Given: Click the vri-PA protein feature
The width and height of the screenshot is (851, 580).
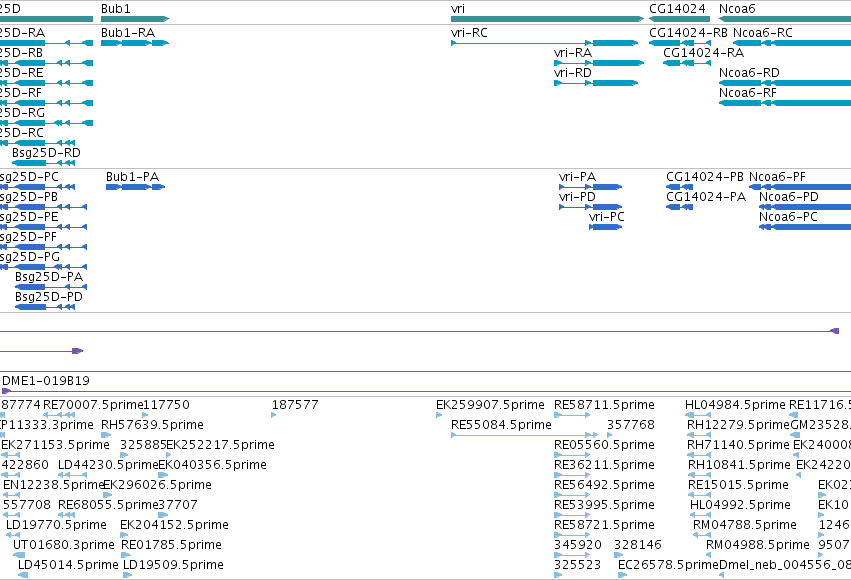Looking at the screenshot, I should pyautogui.click(x=590, y=187).
